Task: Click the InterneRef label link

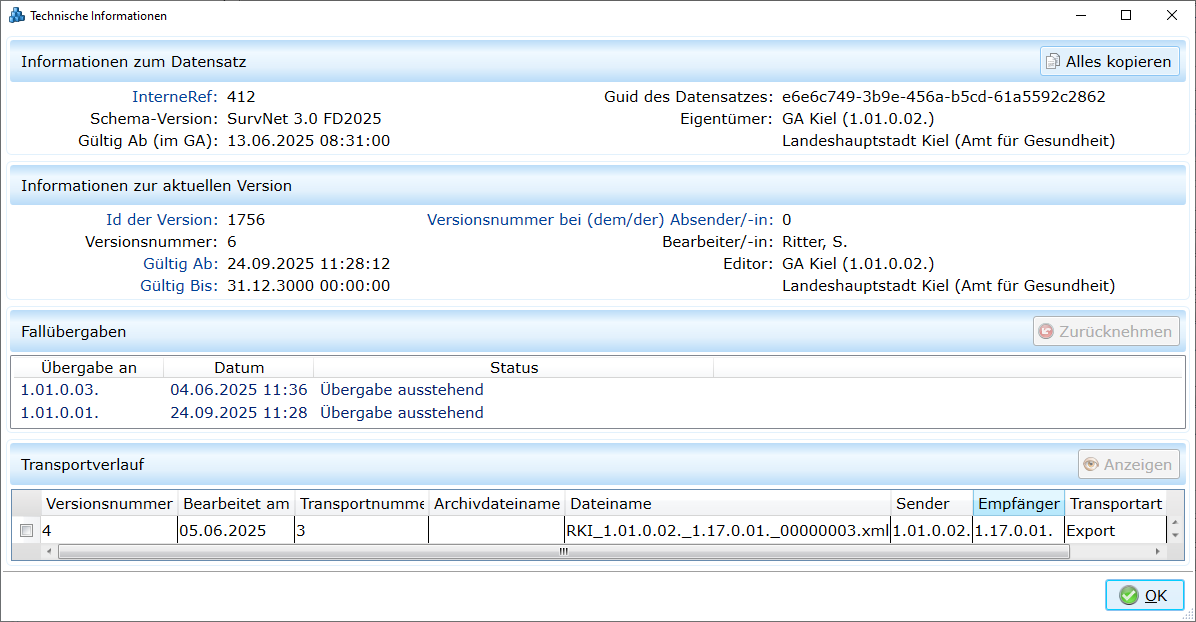Action: [174, 97]
